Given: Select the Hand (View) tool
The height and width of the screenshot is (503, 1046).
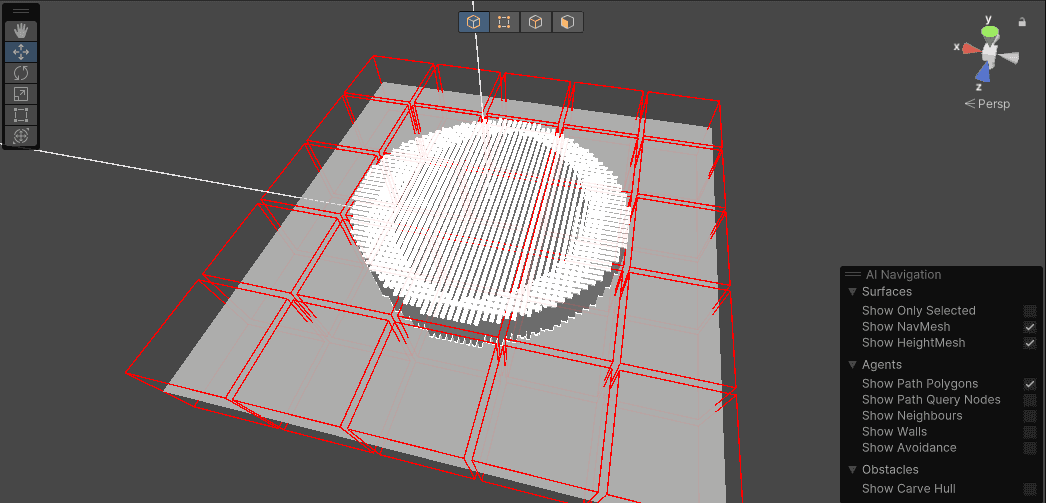Looking at the screenshot, I should pyautogui.click(x=21, y=31).
